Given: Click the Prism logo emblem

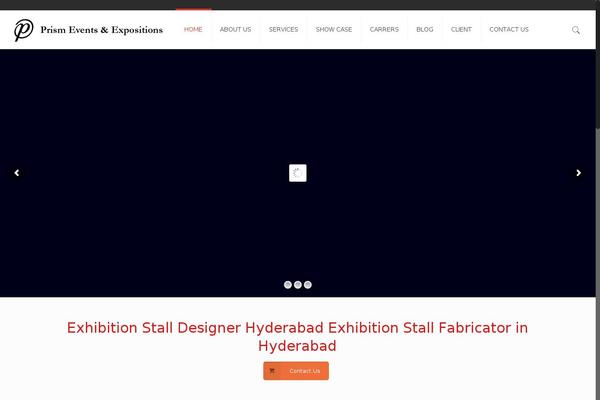Looking at the screenshot, I should pos(24,30).
